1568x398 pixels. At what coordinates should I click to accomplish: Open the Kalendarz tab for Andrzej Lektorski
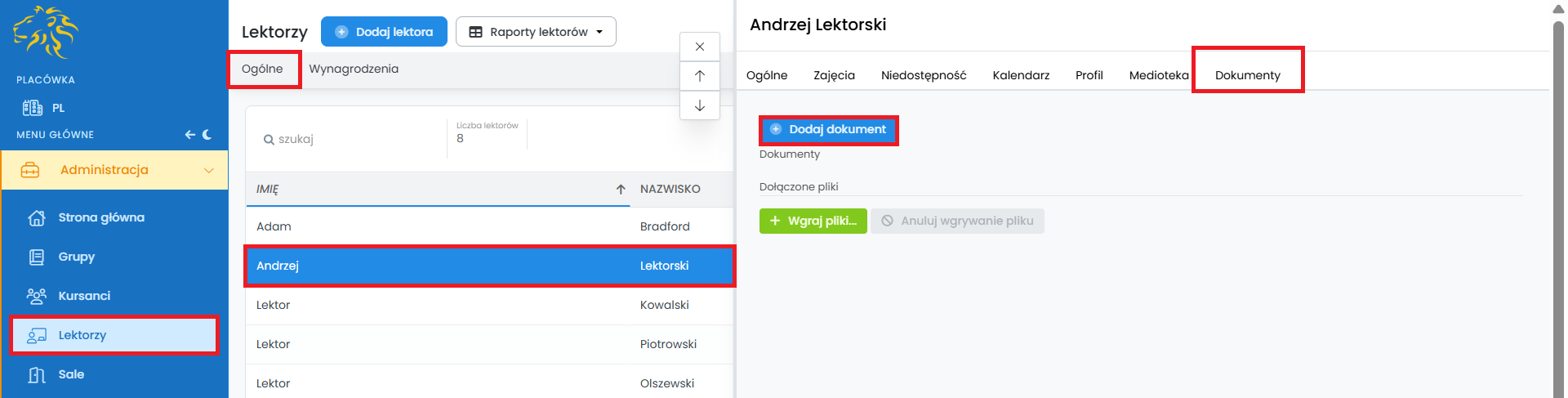click(x=1021, y=75)
